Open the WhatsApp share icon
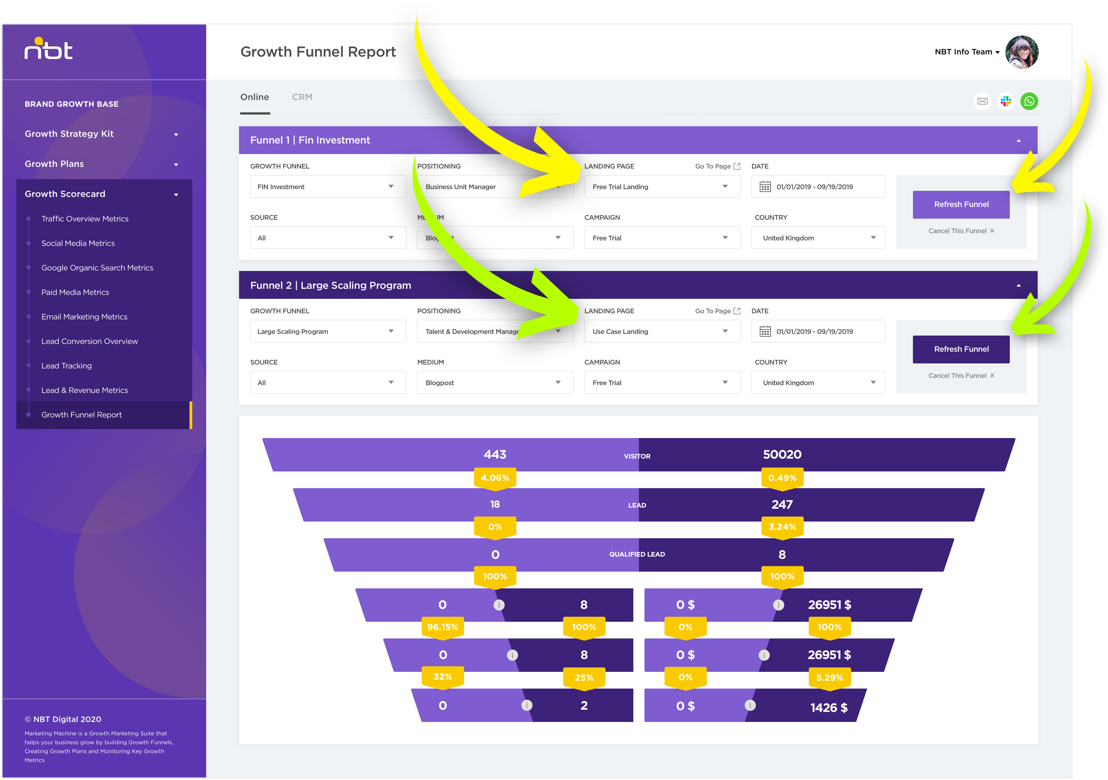 [1030, 101]
